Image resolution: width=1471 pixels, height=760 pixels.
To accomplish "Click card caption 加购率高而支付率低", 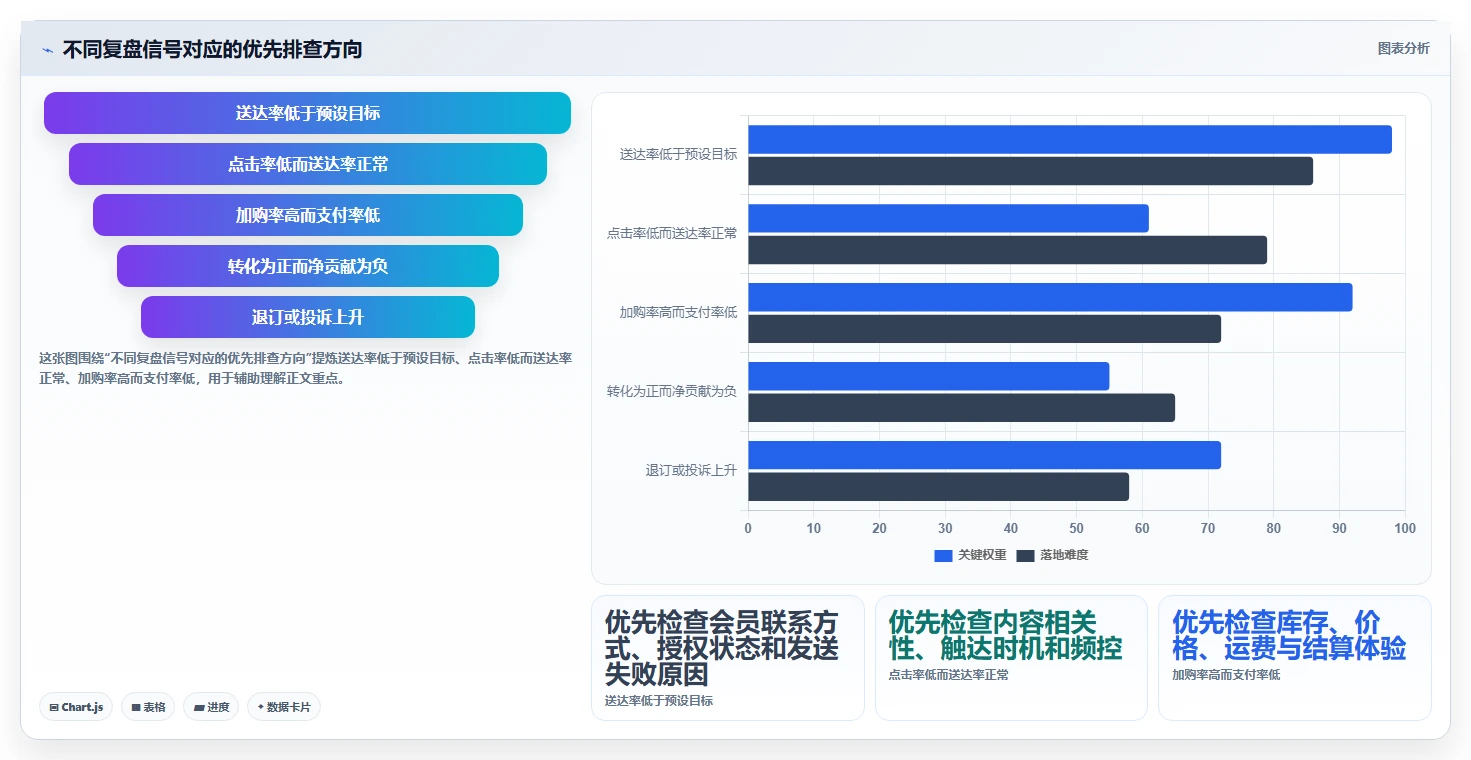I will tap(1226, 675).
